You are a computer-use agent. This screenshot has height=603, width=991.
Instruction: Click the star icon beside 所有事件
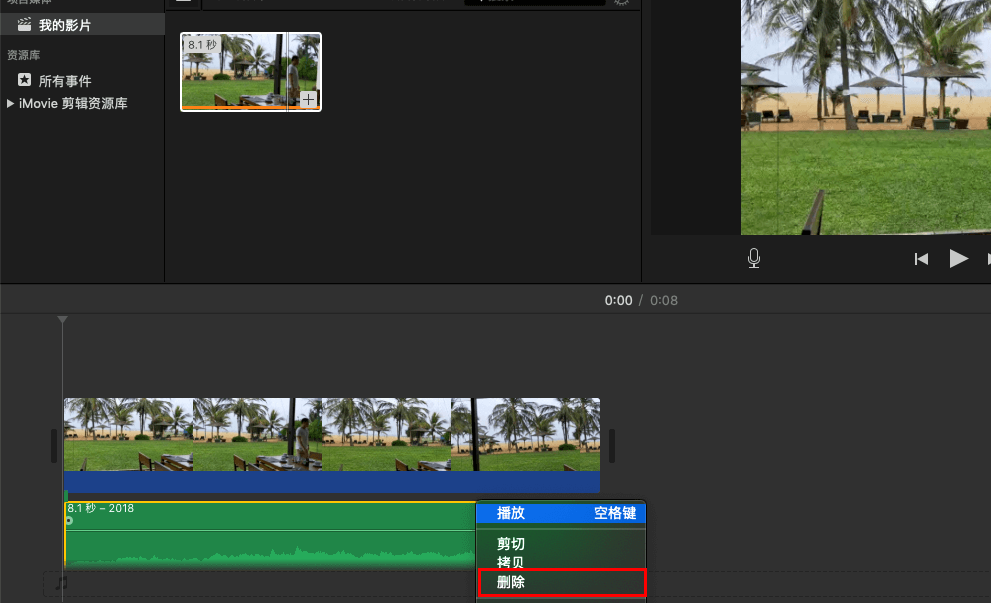[x=25, y=80]
